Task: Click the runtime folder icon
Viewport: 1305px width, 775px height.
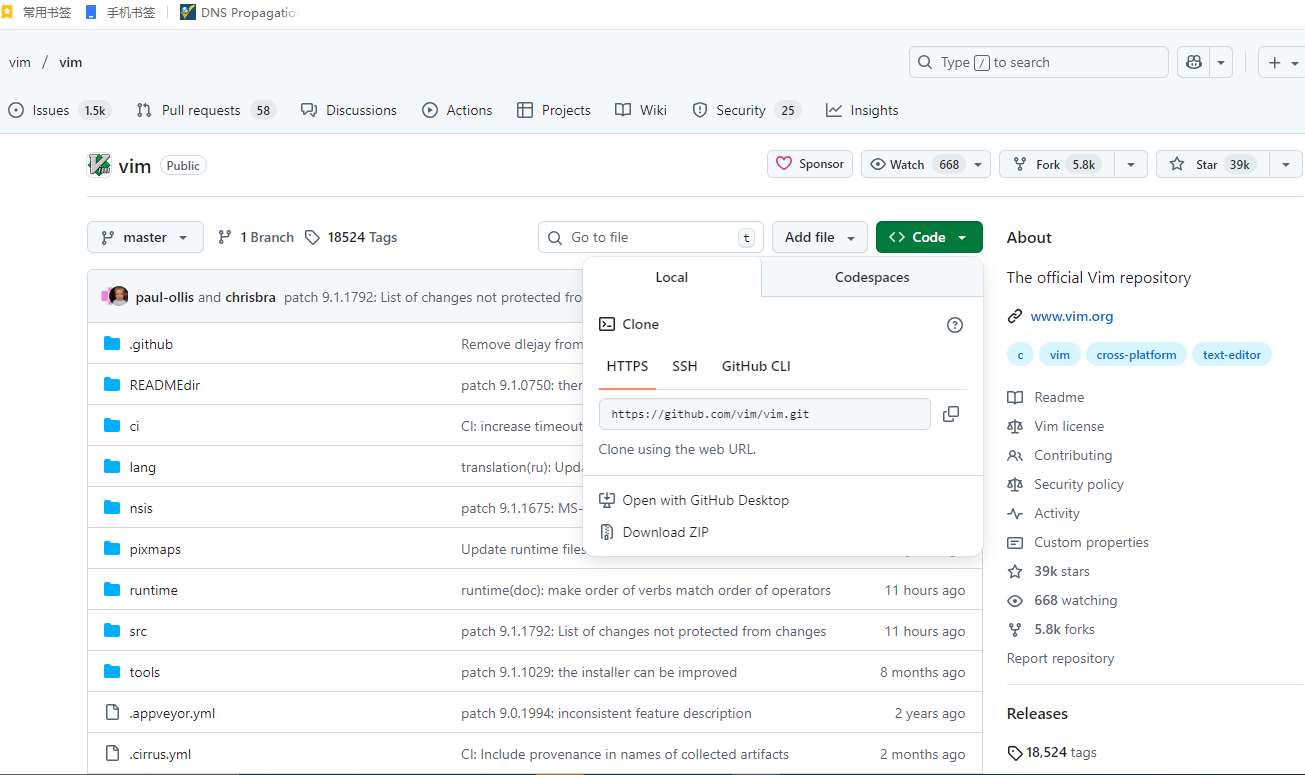Action: click(x=112, y=590)
